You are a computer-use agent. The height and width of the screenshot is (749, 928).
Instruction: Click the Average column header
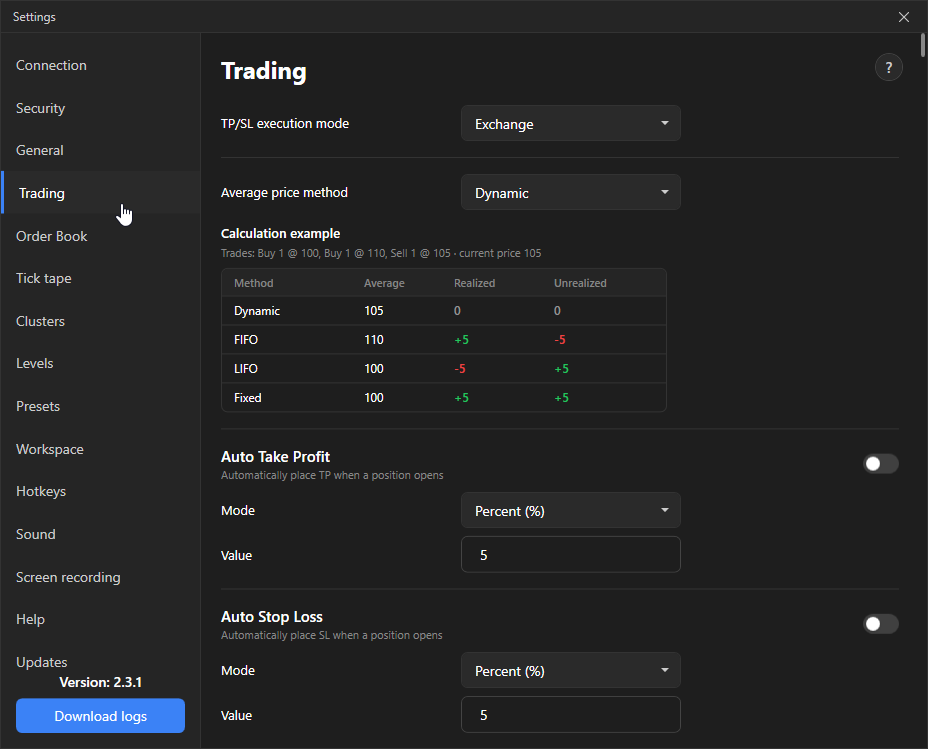click(384, 283)
